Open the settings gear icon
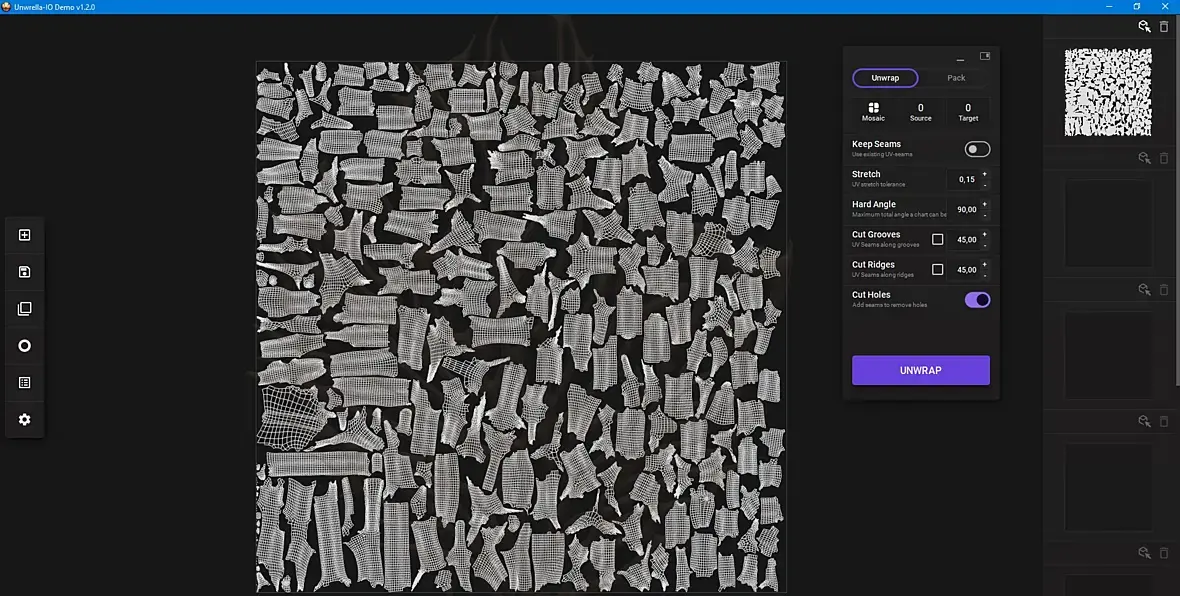Image resolution: width=1180 pixels, height=596 pixels. point(24,419)
